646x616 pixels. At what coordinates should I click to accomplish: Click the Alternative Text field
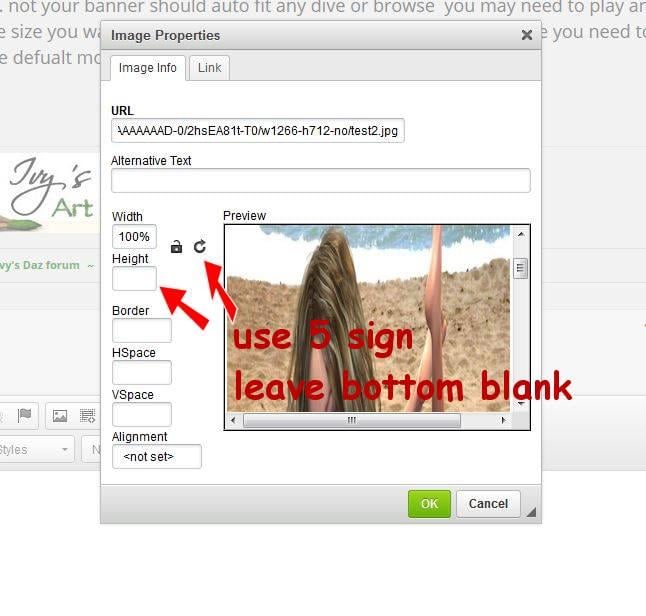(x=321, y=180)
